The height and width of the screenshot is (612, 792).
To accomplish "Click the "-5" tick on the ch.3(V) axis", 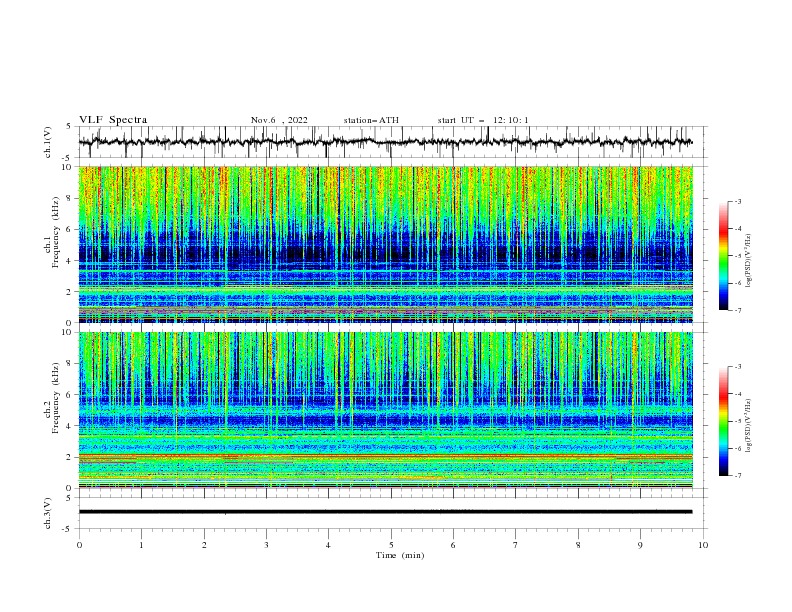I will 68,529.
